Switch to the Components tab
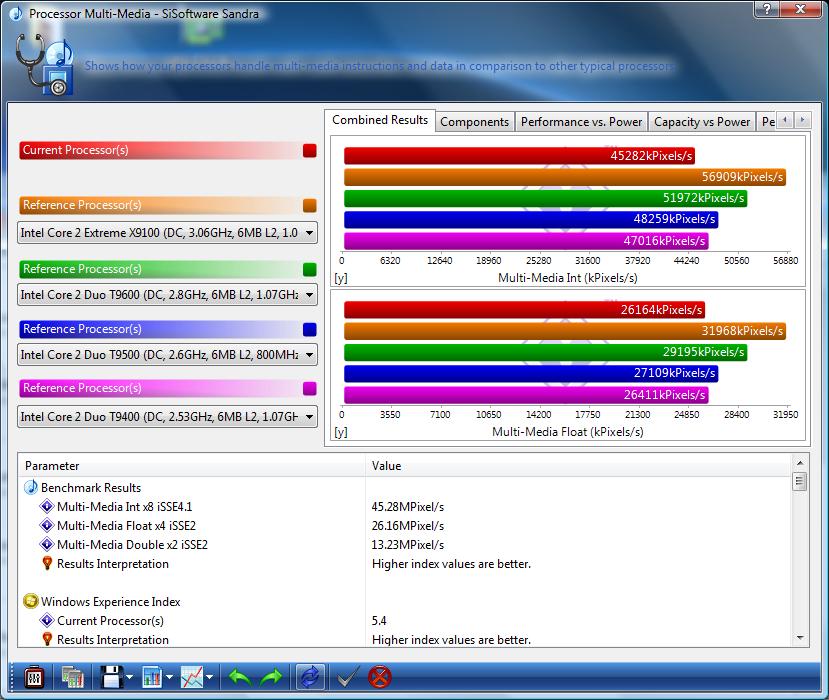The image size is (829, 700). 474,122
